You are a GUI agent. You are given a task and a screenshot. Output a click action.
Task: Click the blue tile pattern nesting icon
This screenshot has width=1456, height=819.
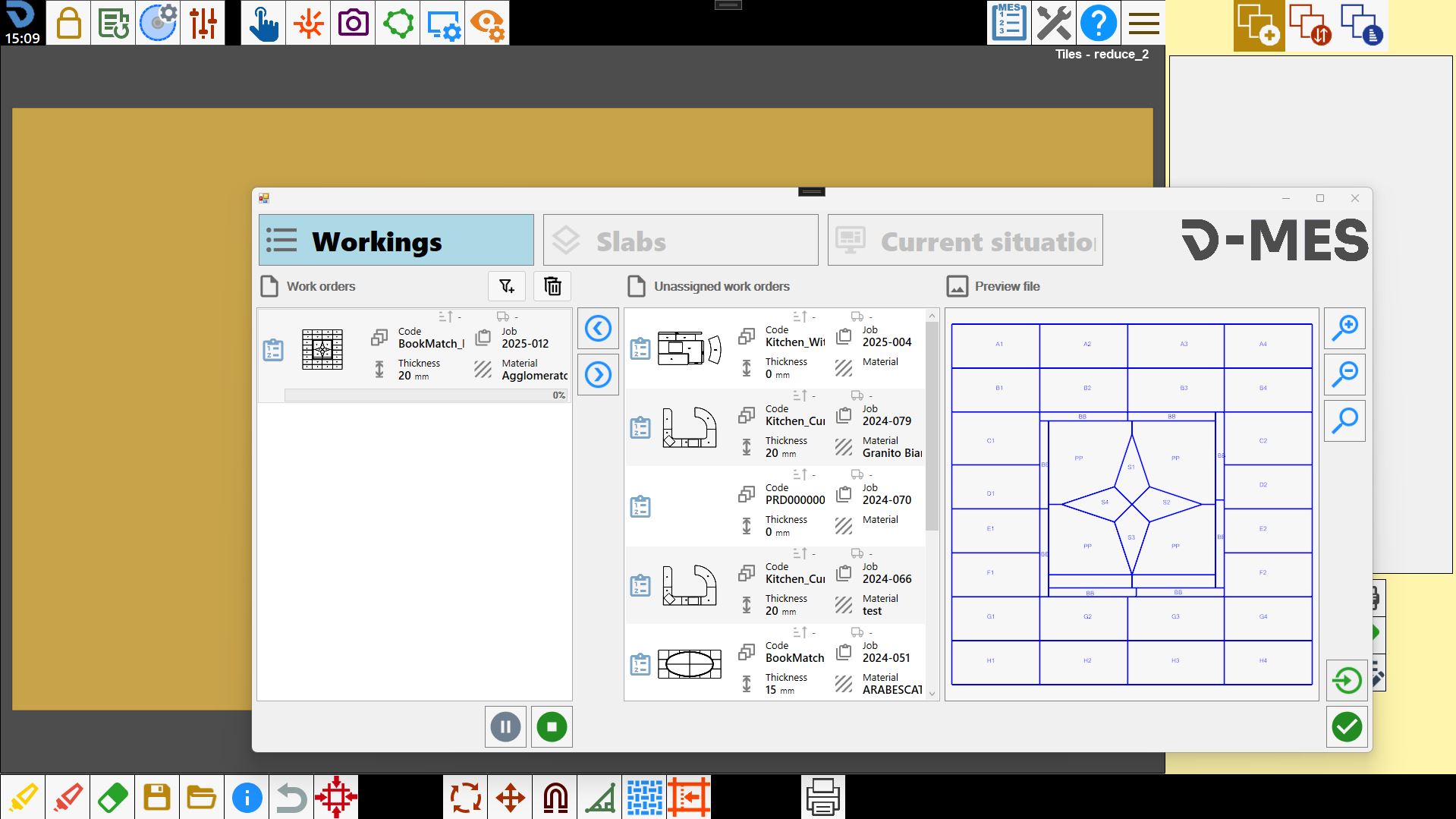pyautogui.click(x=644, y=797)
